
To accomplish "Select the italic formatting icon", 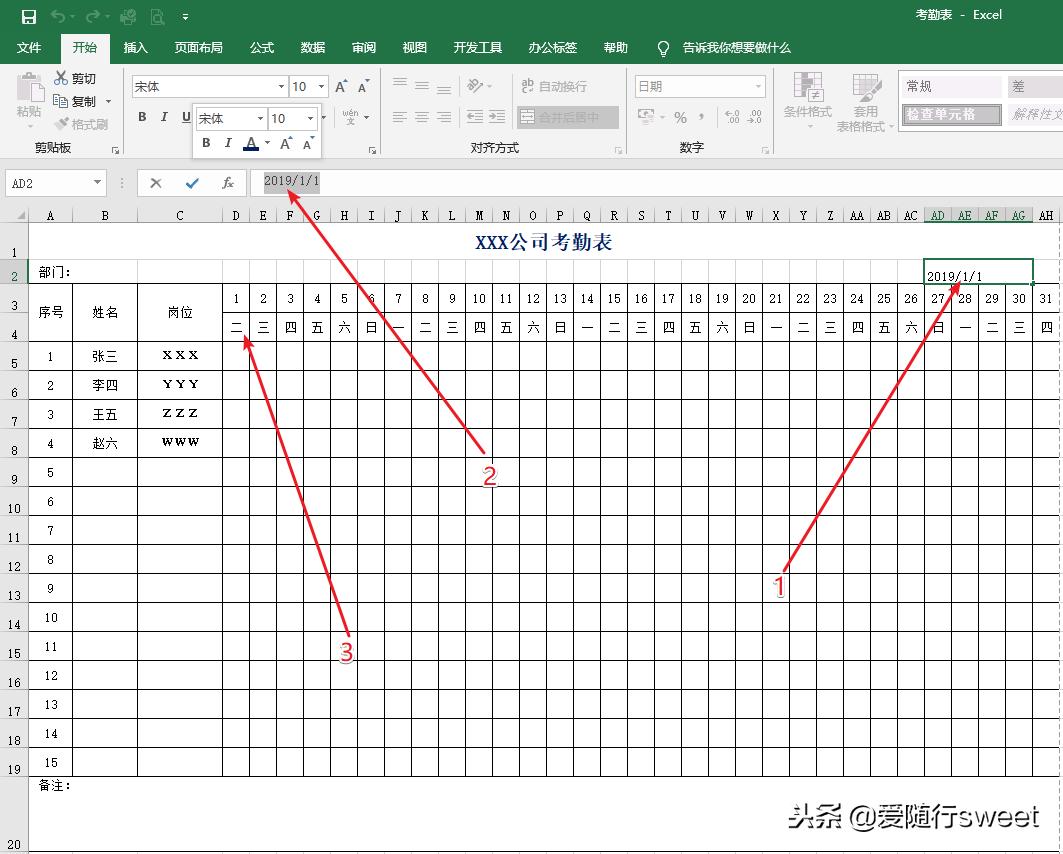I will point(164,117).
